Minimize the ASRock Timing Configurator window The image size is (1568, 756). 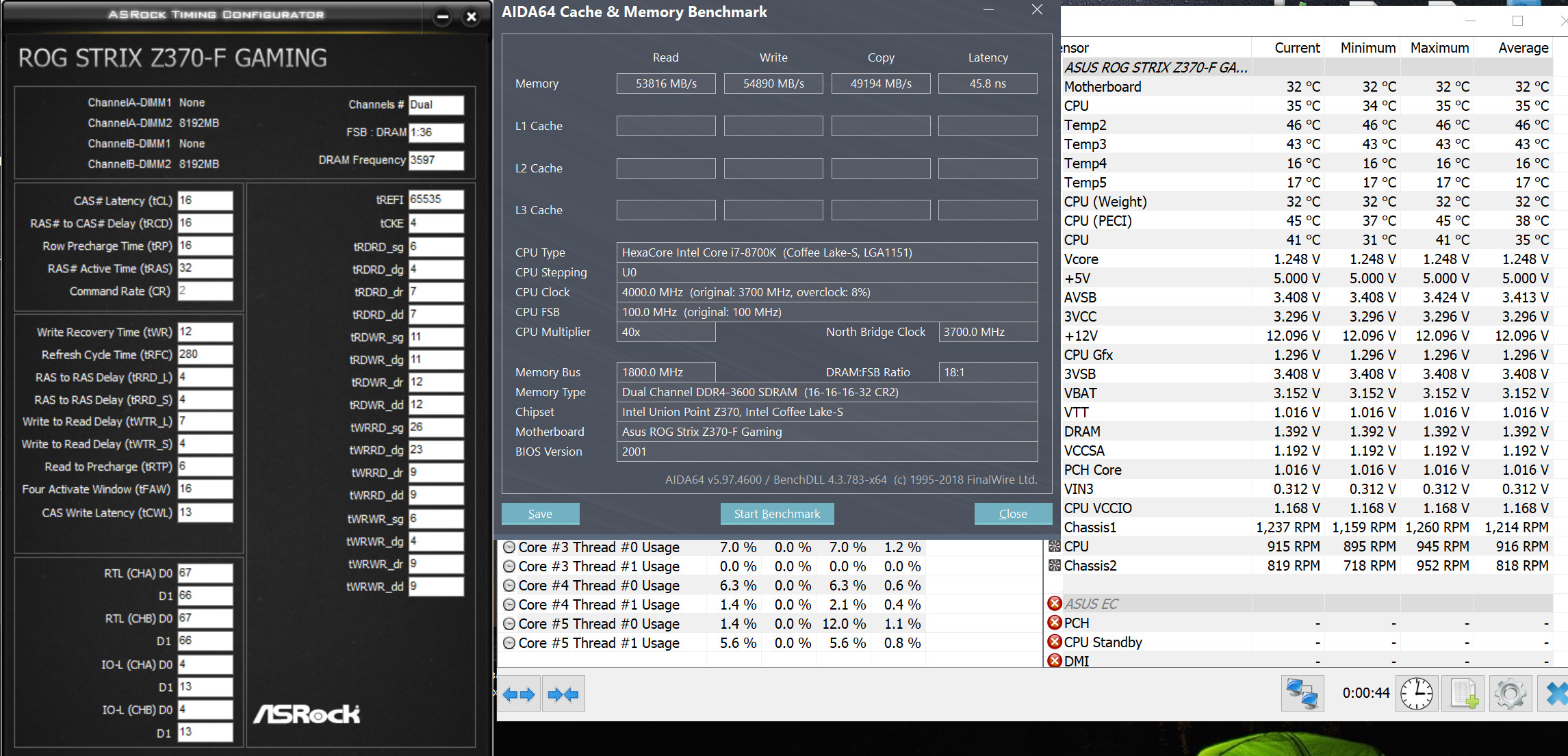coord(443,16)
